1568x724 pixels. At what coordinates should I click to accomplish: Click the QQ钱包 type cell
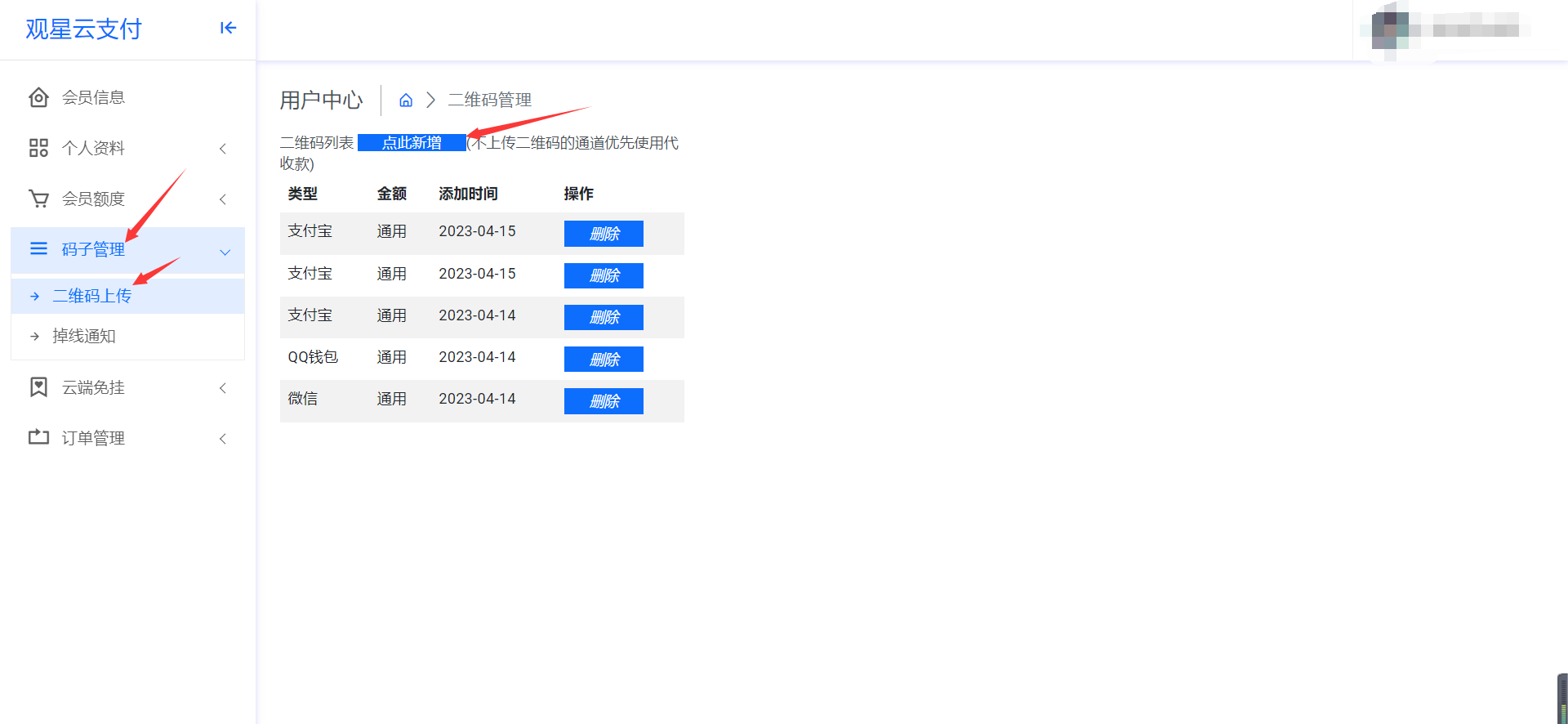(313, 357)
